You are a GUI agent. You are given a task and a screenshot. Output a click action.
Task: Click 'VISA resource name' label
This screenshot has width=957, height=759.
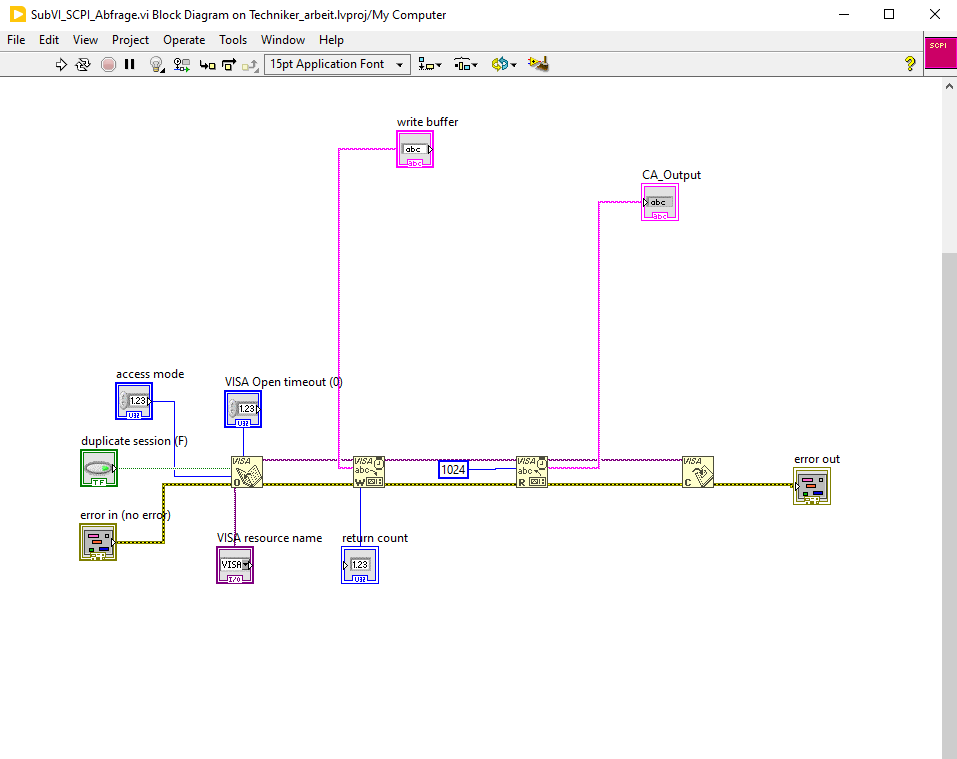(x=269, y=538)
